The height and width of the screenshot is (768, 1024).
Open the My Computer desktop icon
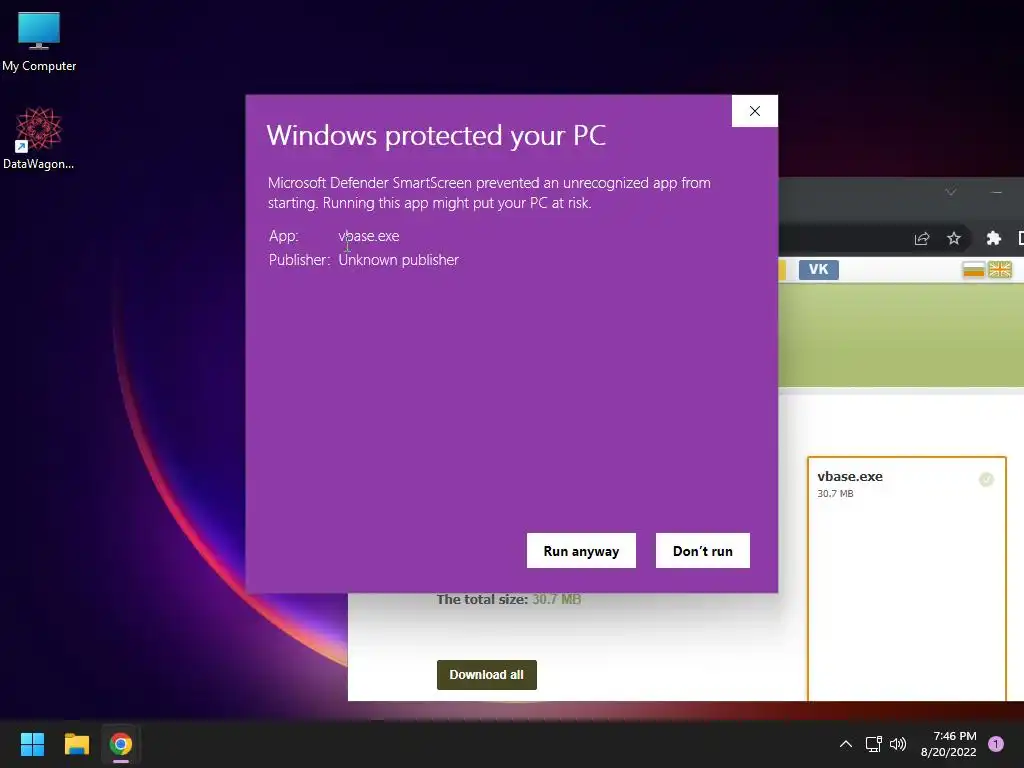pyautogui.click(x=39, y=41)
